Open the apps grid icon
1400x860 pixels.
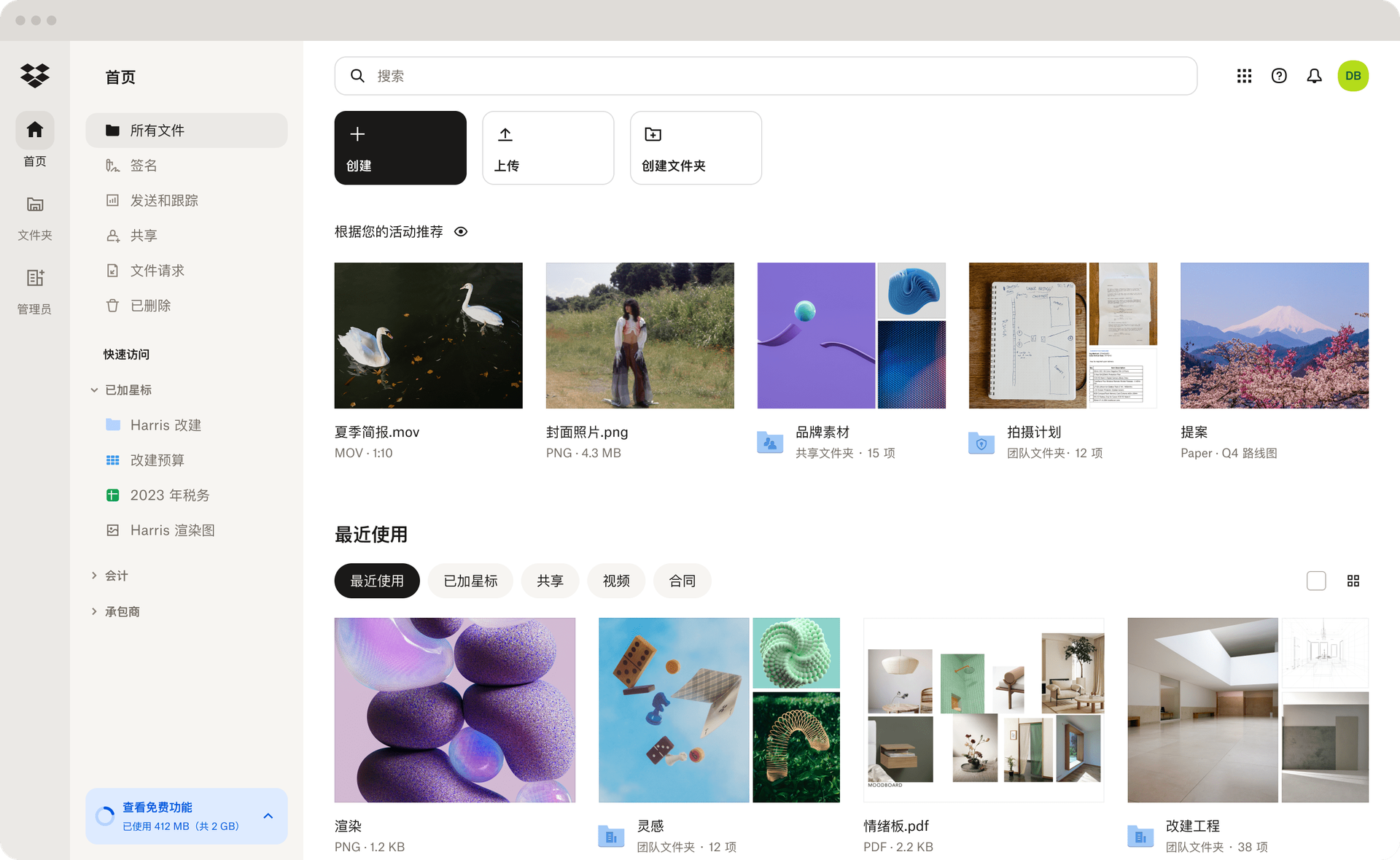(1244, 75)
